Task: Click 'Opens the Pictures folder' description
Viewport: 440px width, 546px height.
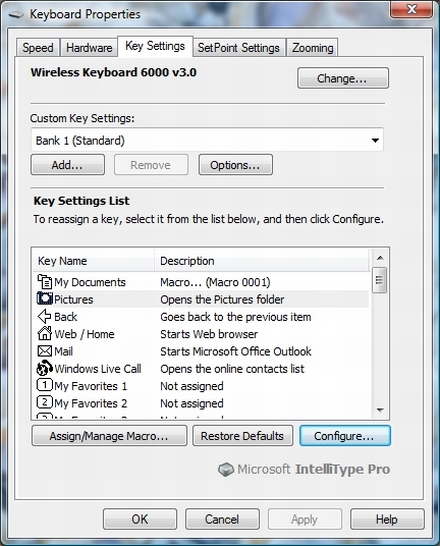Action: tap(222, 299)
